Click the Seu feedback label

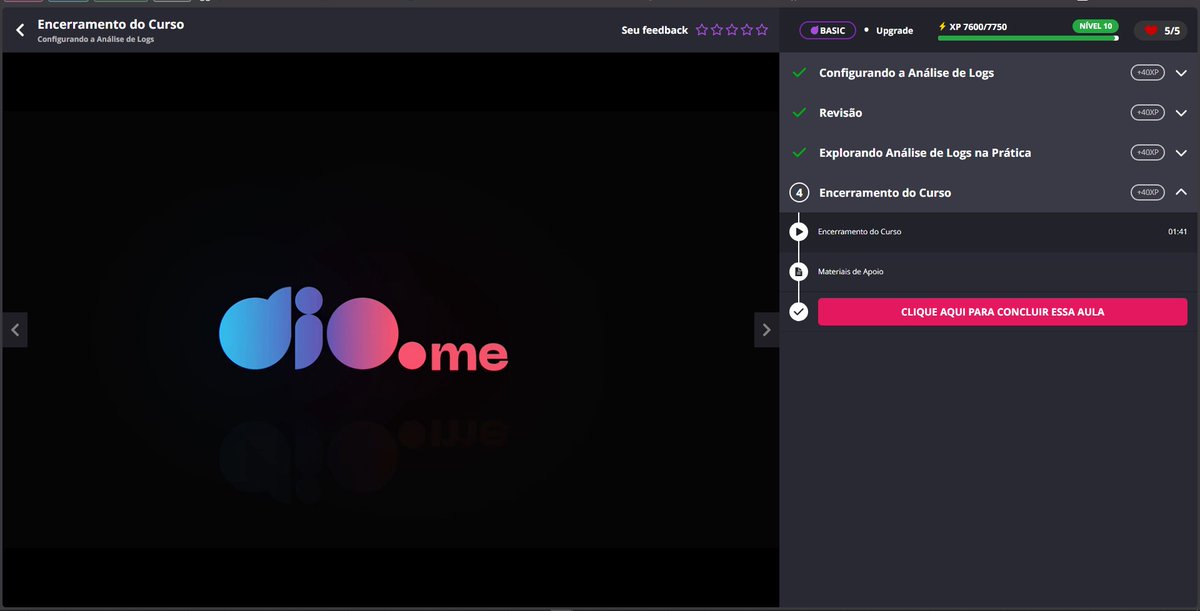point(655,30)
